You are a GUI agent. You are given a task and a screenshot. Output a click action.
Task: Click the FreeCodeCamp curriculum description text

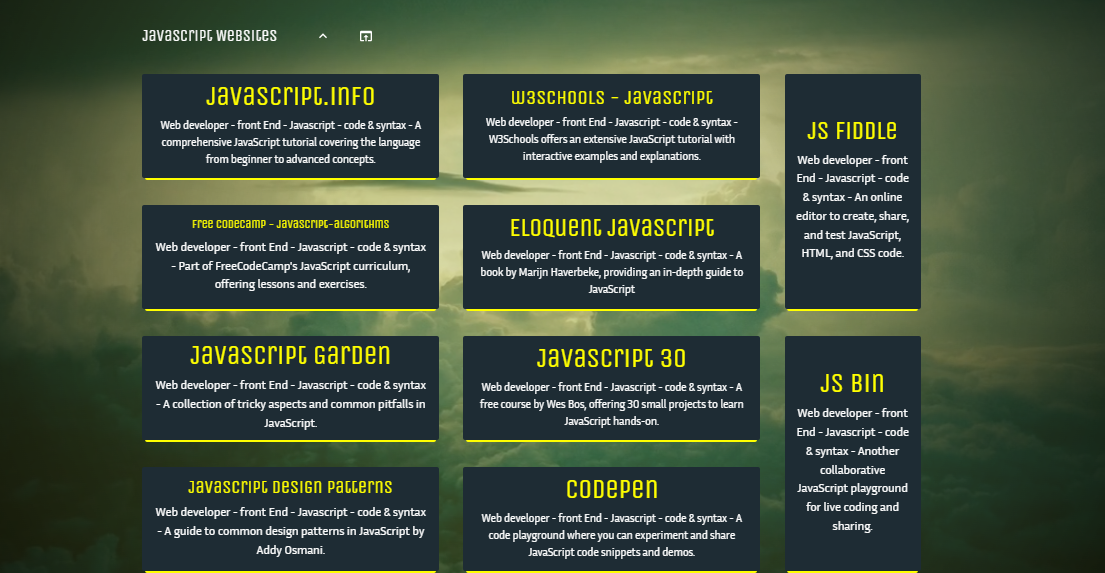click(x=290, y=266)
